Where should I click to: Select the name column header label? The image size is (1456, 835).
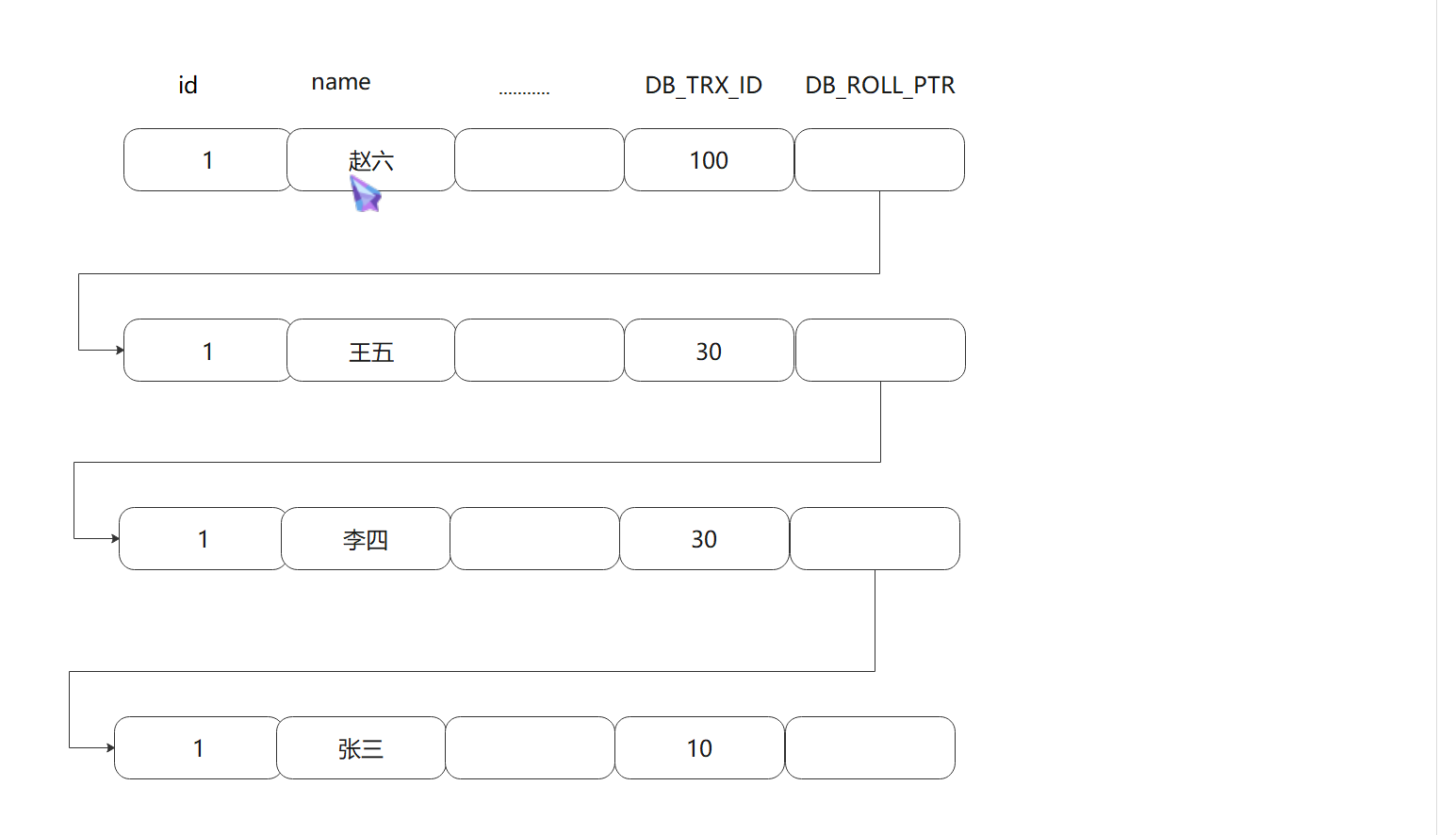[x=341, y=83]
